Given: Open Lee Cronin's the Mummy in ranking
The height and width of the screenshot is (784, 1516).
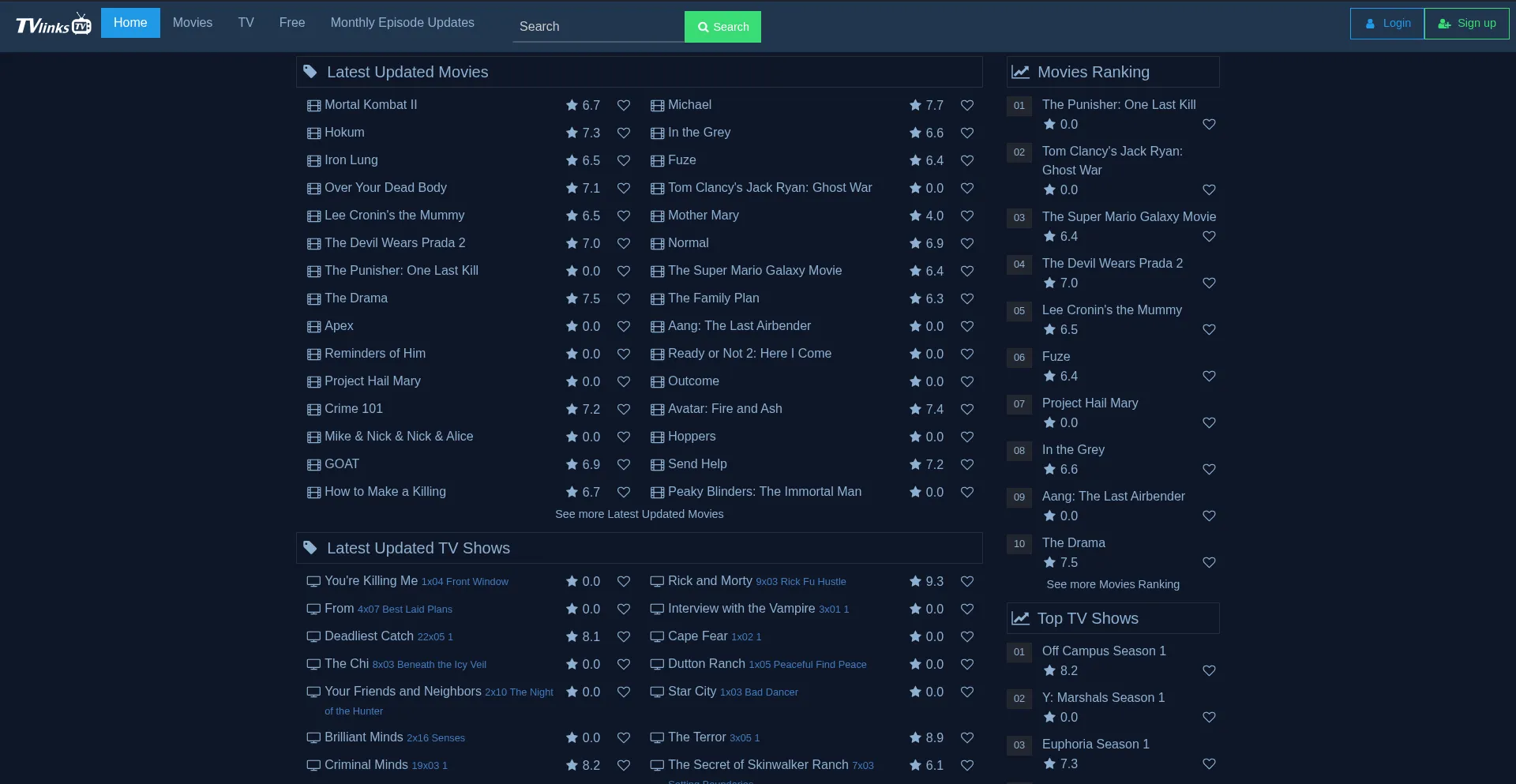Looking at the screenshot, I should pos(1112,310).
